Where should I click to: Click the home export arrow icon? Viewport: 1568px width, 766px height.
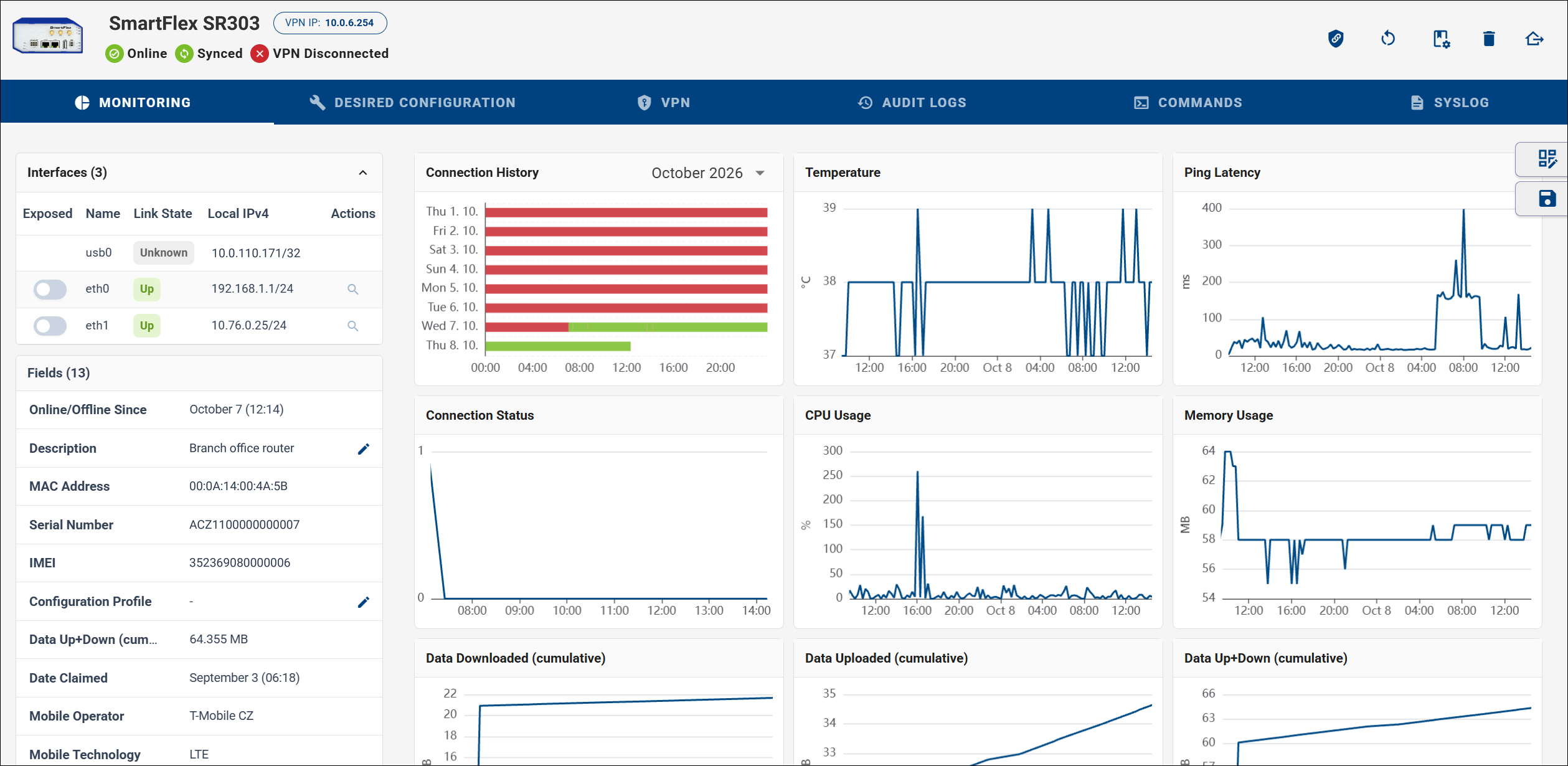(1534, 39)
